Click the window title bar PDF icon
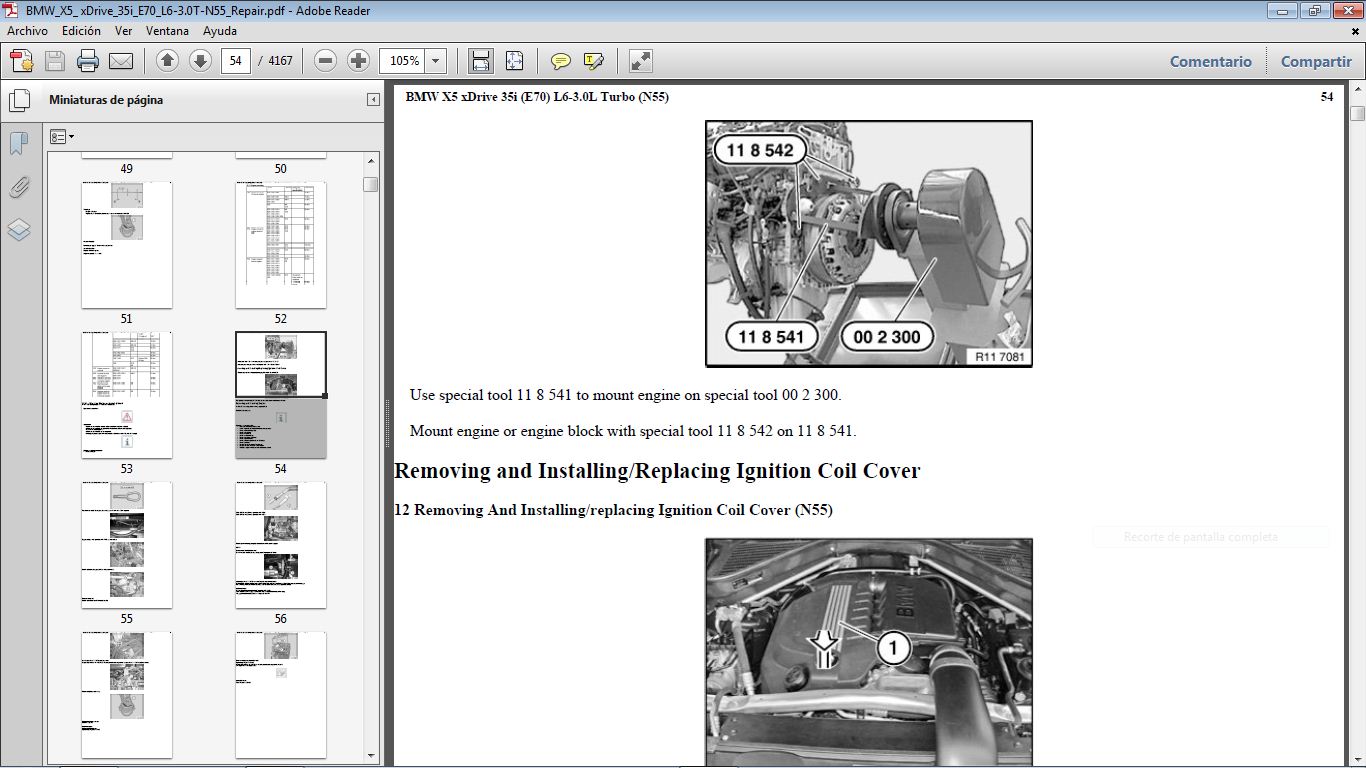1366x768 pixels. pos(13,11)
